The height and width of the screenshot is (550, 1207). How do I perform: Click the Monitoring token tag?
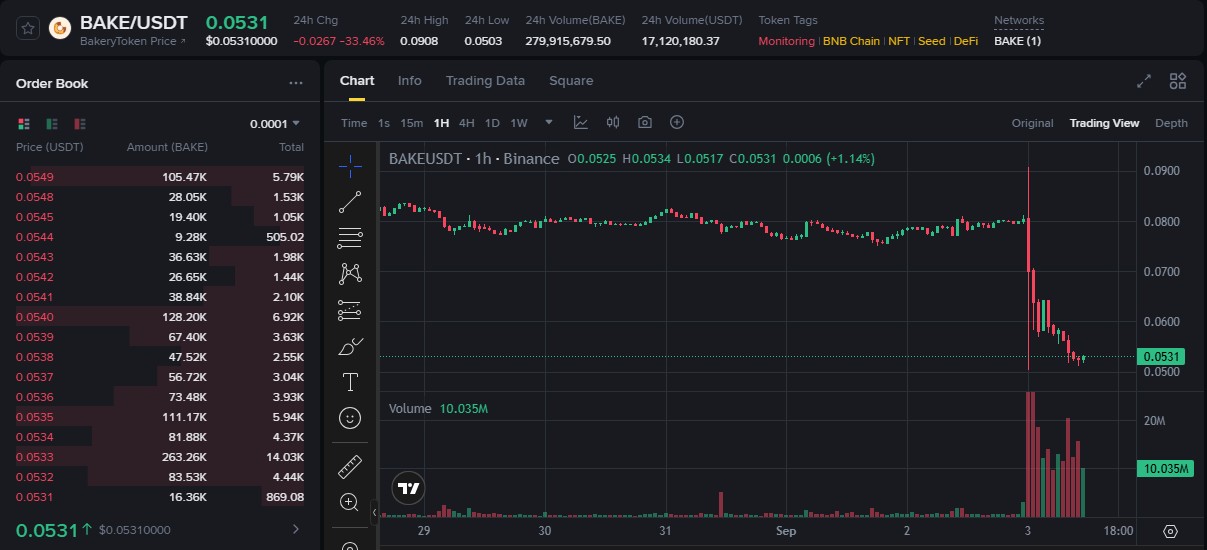click(x=787, y=41)
